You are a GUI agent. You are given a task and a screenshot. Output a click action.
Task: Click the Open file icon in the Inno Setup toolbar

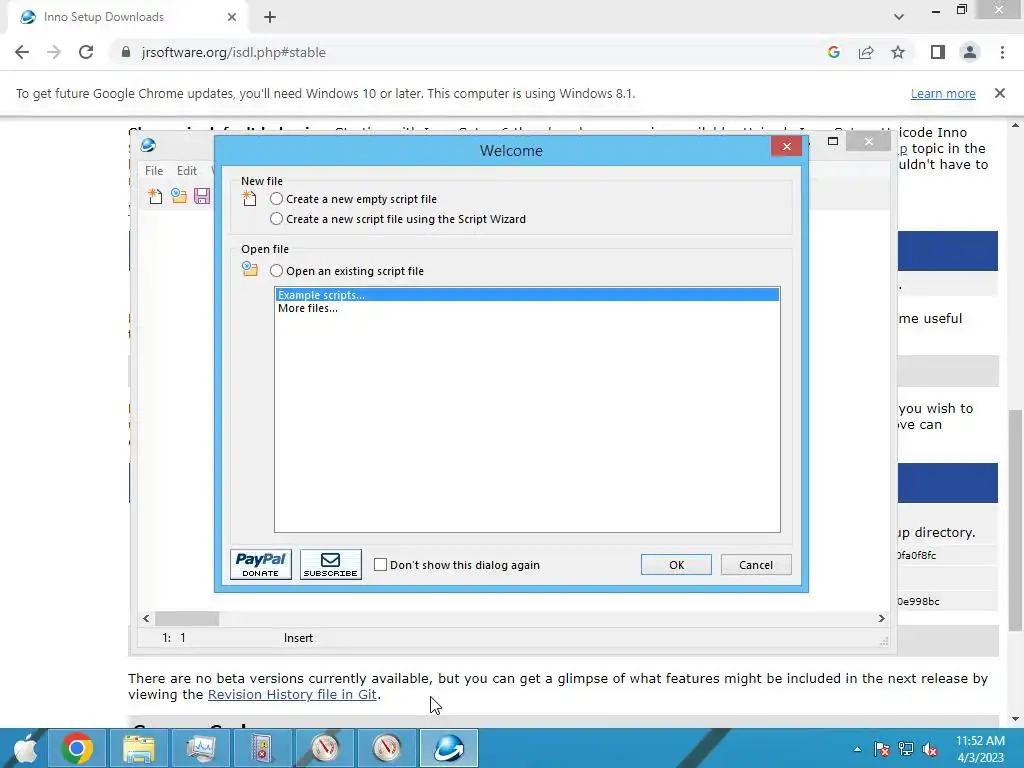pyautogui.click(x=178, y=196)
